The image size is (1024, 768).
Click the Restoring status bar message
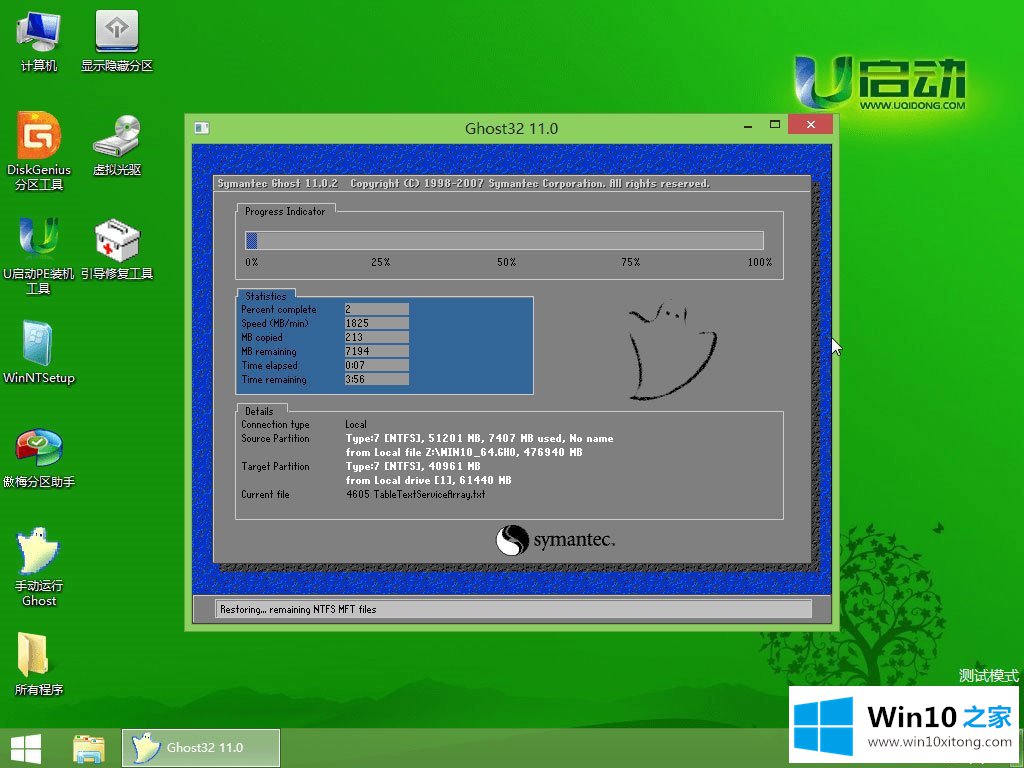pos(298,609)
